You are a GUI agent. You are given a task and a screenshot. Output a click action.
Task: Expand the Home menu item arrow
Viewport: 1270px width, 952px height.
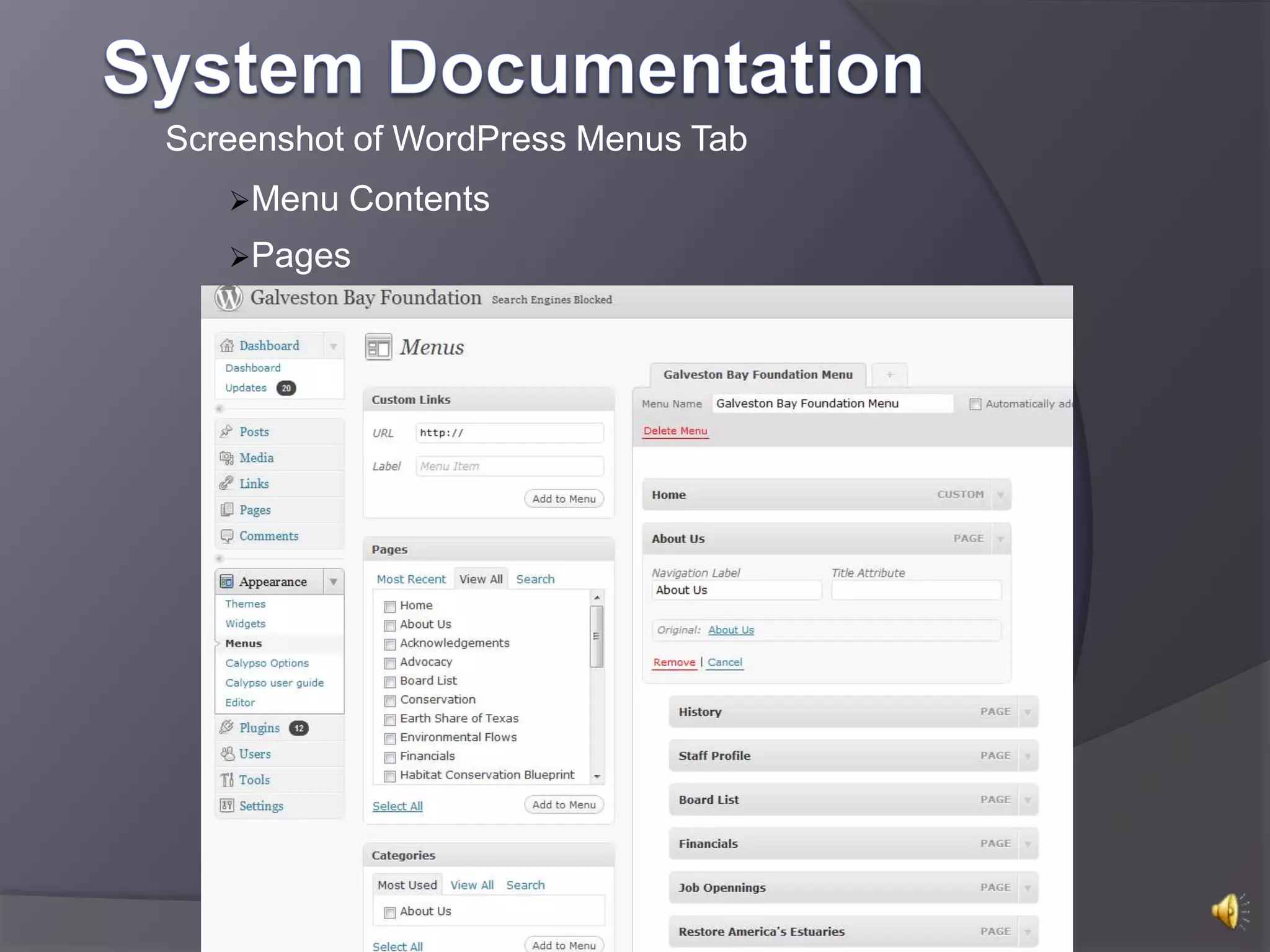pyautogui.click(x=1000, y=495)
